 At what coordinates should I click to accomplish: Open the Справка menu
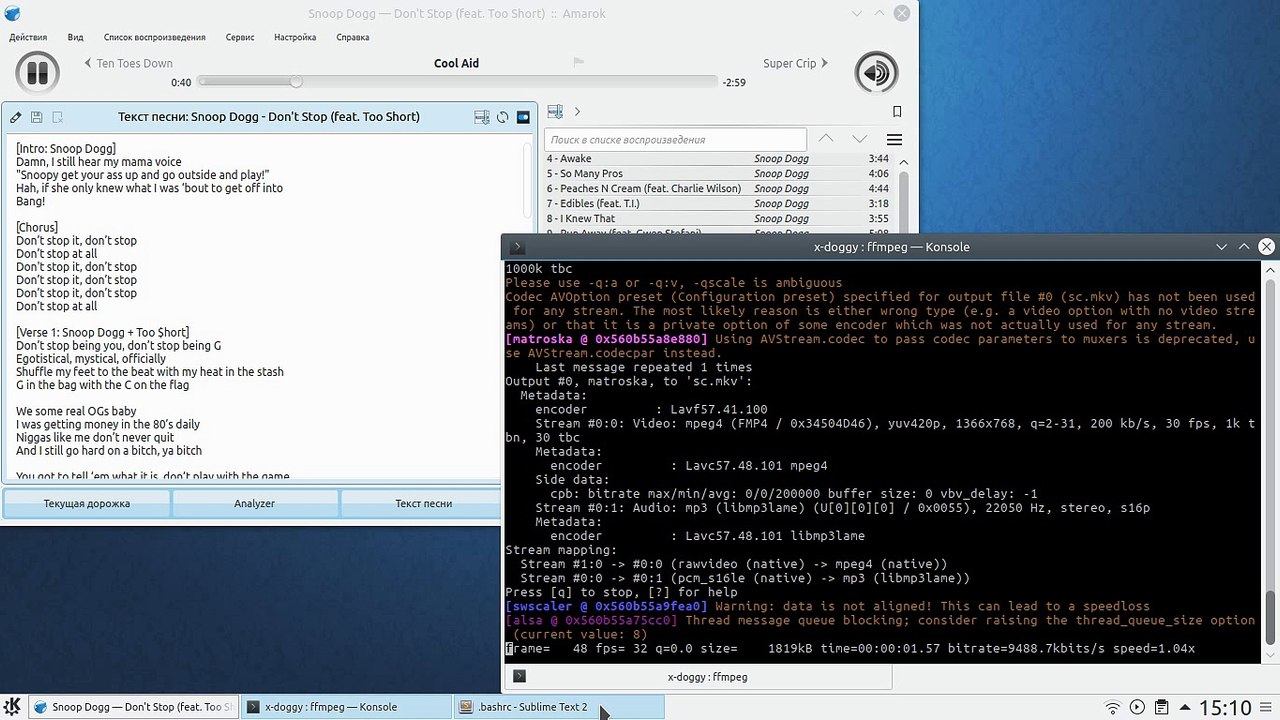pyautogui.click(x=353, y=37)
